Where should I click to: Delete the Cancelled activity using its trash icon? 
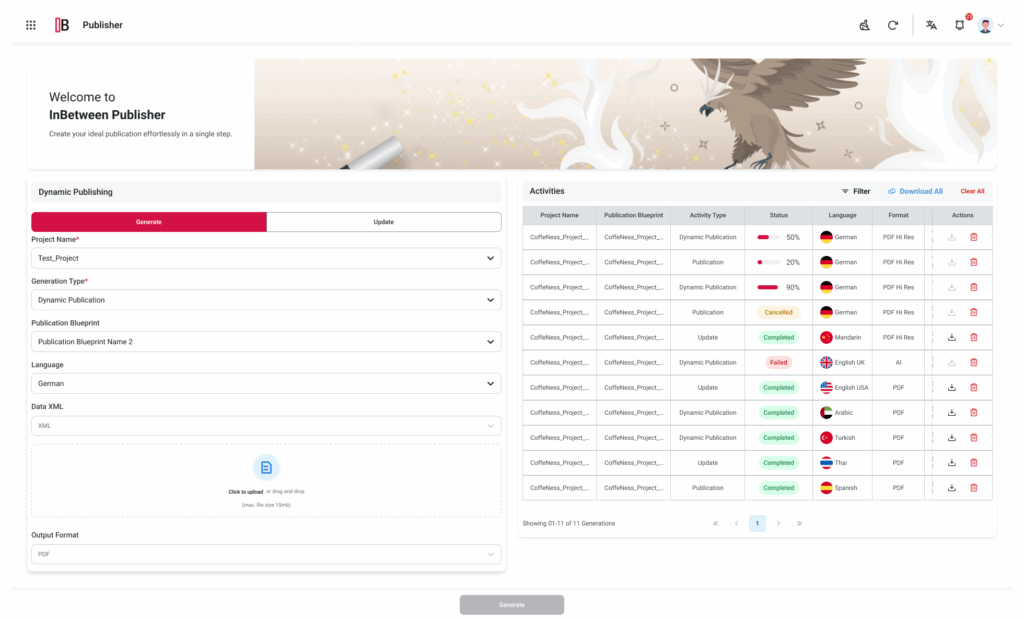click(x=974, y=312)
